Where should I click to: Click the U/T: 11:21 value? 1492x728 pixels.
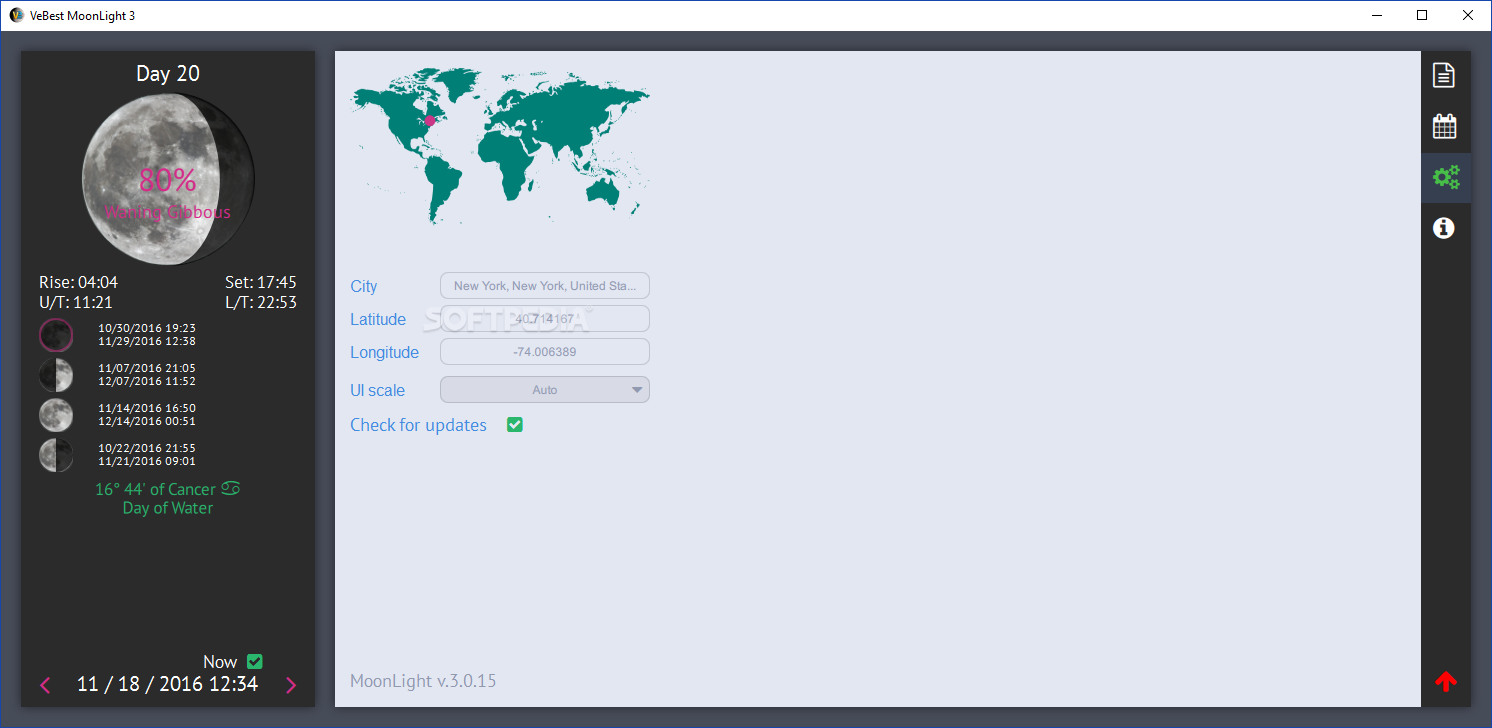[x=76, y=302]
